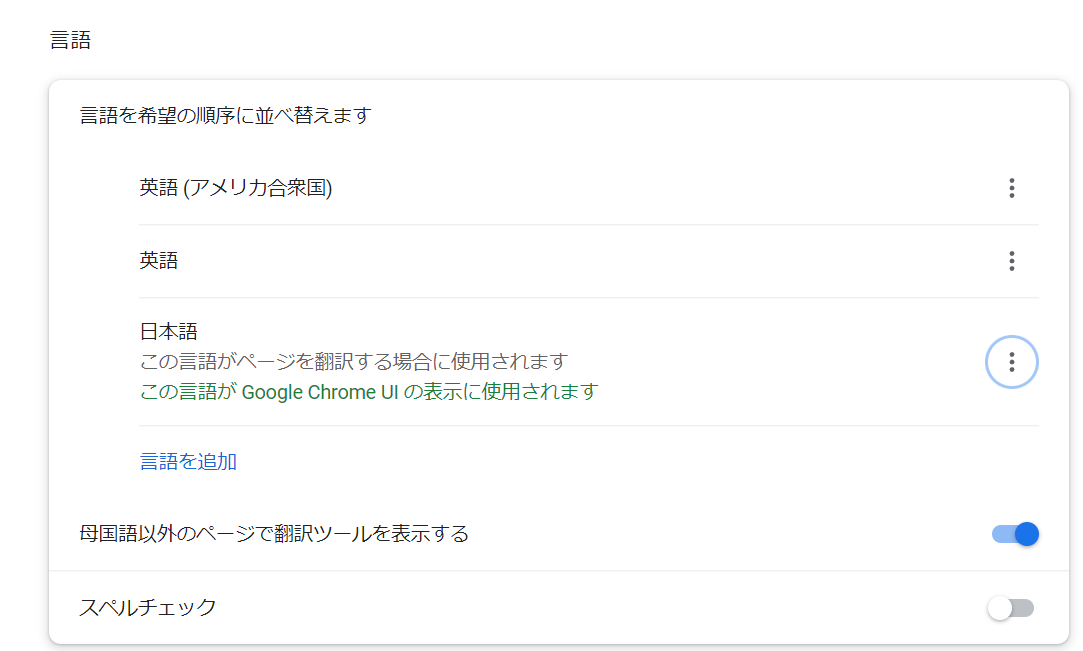Screen dimensions: 1083x651
Task: Enable the スペルチェック toggle switch
Action: click(1010, 607)
